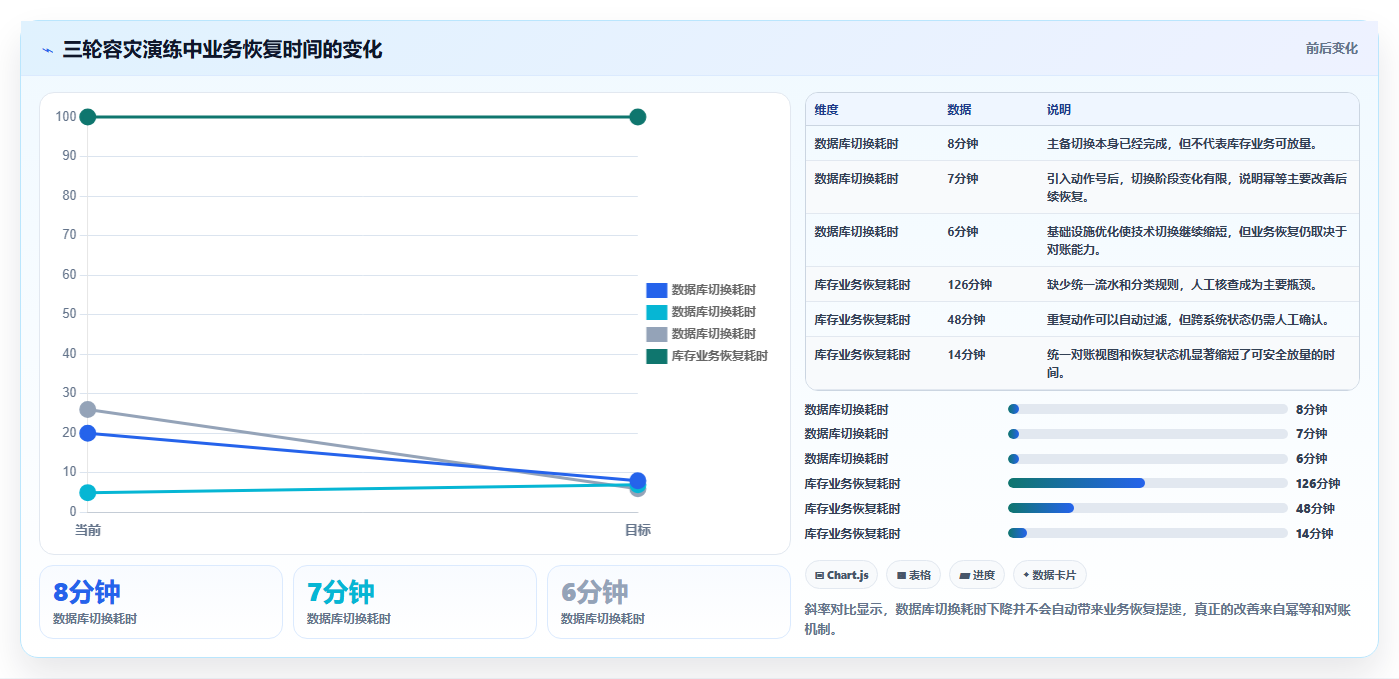Select the 进度 chip
Screen dimensions: 1399x679
977,575
